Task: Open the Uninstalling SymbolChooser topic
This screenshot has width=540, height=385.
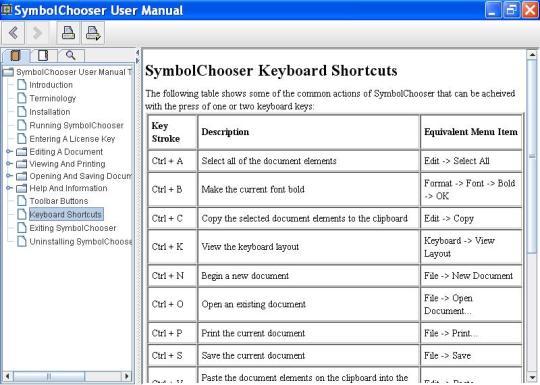Action: click(81, 241)
